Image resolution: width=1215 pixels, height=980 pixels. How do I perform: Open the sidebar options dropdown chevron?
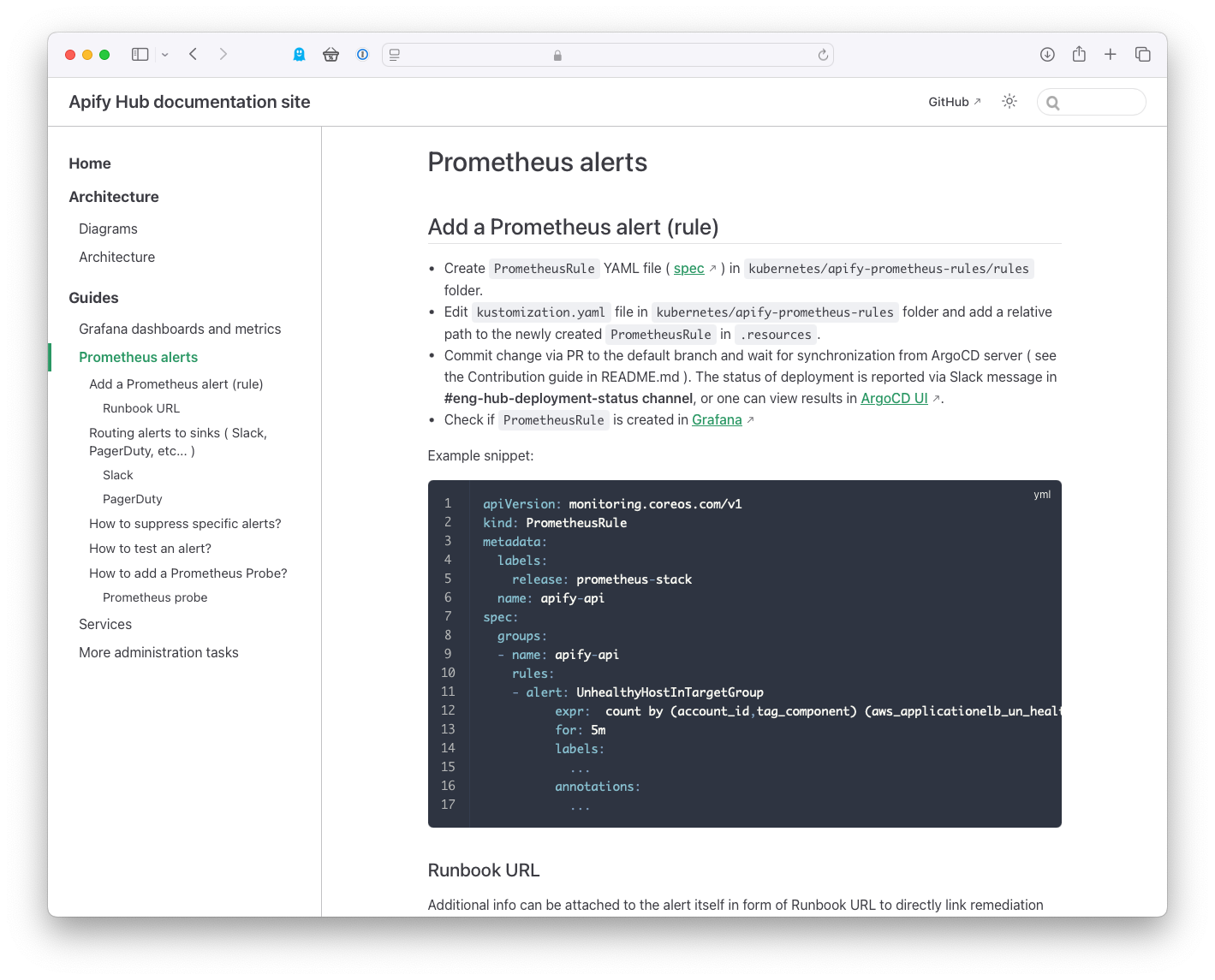pyautogui.click(x=164, y=54)
